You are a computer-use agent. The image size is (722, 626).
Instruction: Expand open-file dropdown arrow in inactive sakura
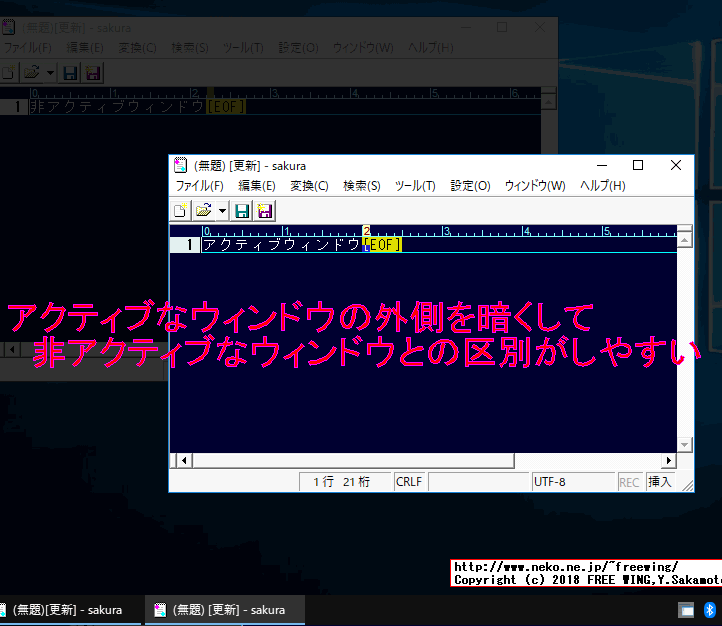[50, 72]
